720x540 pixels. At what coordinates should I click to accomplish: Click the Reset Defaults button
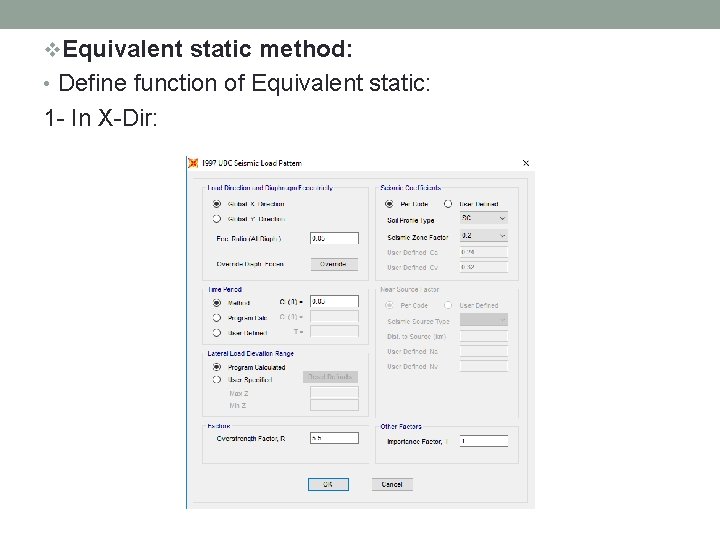click(x=330, y=377)
